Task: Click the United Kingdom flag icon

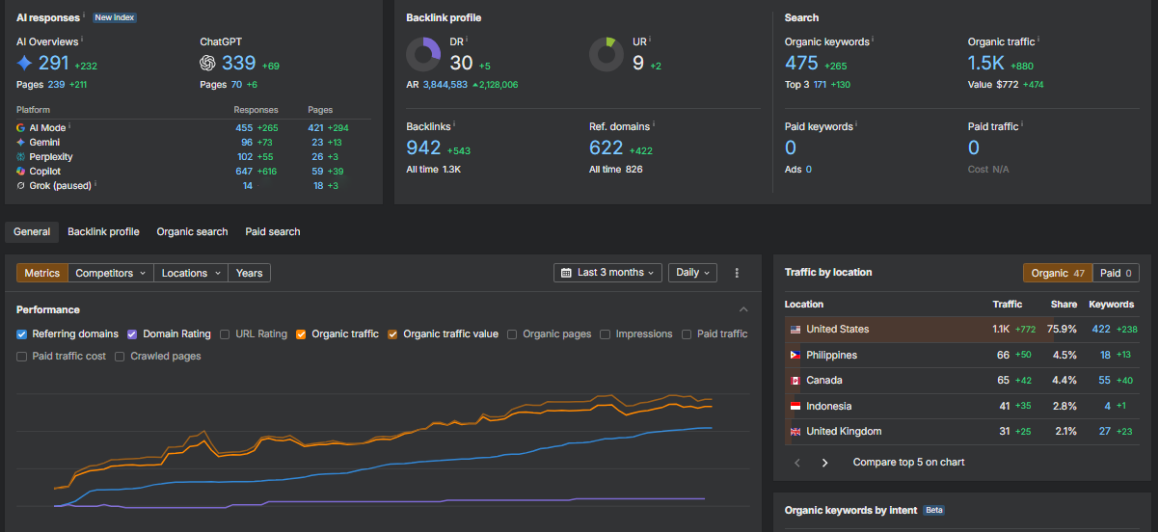Action: (795, 432)
